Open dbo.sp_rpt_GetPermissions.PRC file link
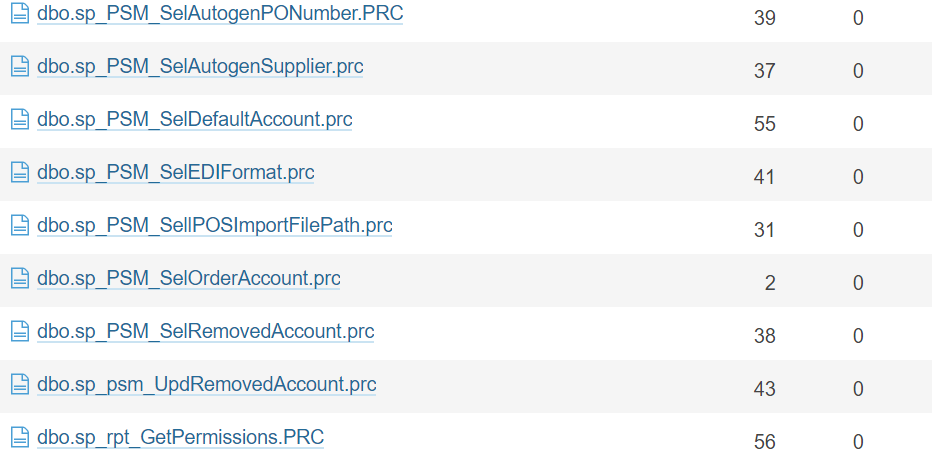The image size is (932, 462). [180, 438]
